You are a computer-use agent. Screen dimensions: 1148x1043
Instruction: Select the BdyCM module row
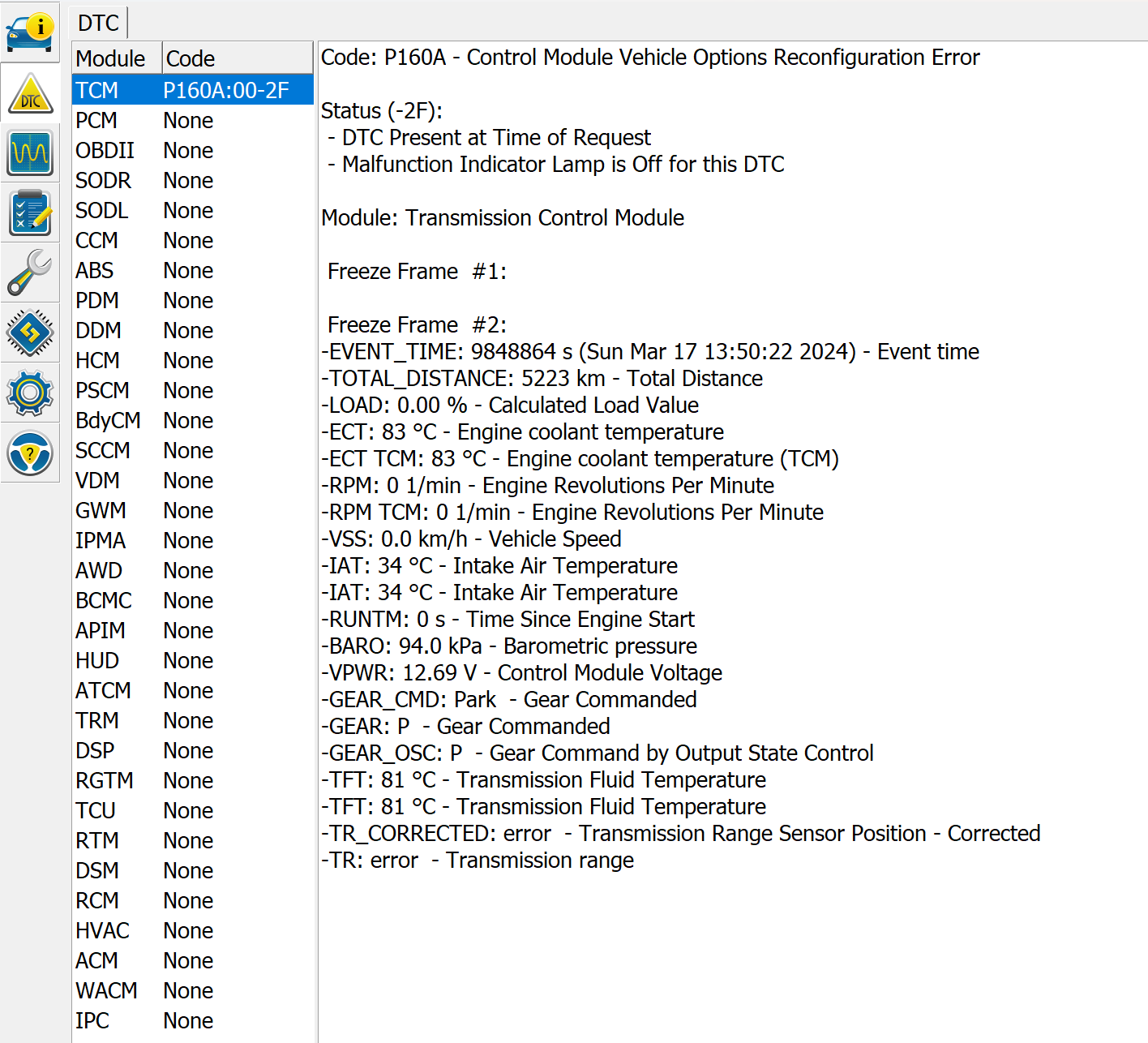(193, 420)
